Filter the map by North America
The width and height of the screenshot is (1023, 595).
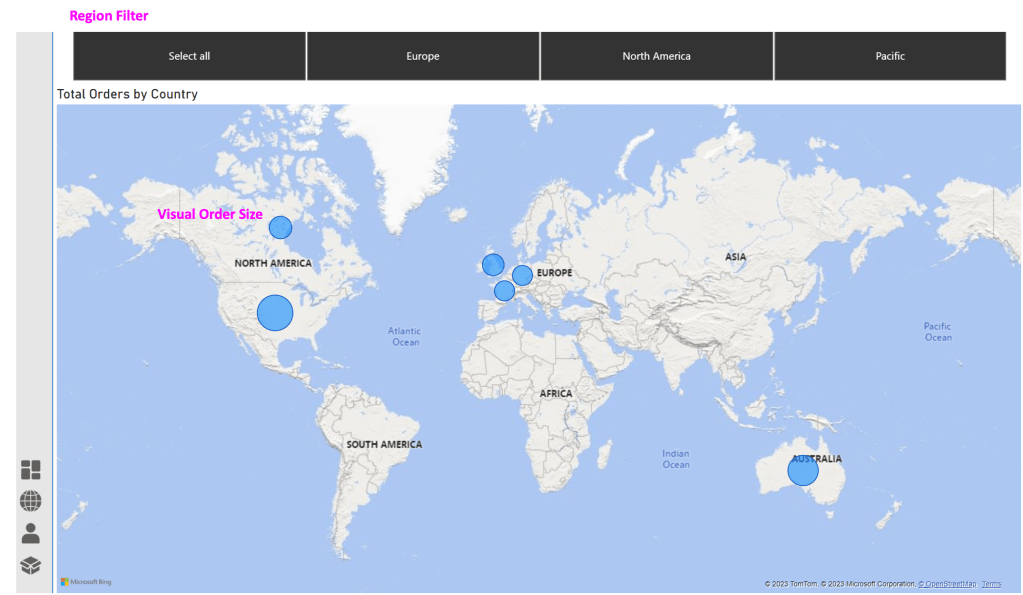[656, 56]
